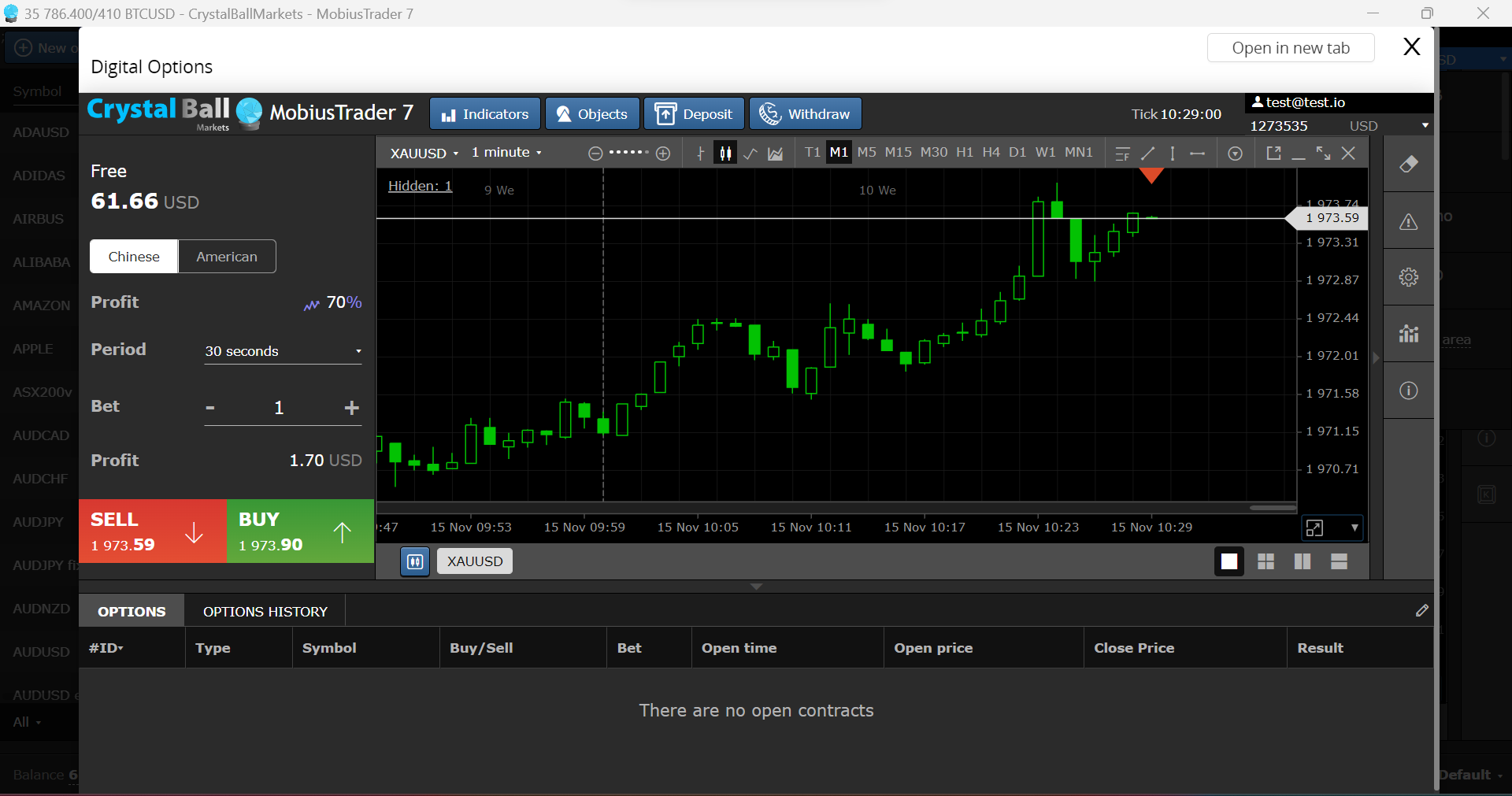This screenshot has height=796, width=1512.
Task: Click the chart horizontal scrollbar thumb
Action: (x=1273, y=508)
